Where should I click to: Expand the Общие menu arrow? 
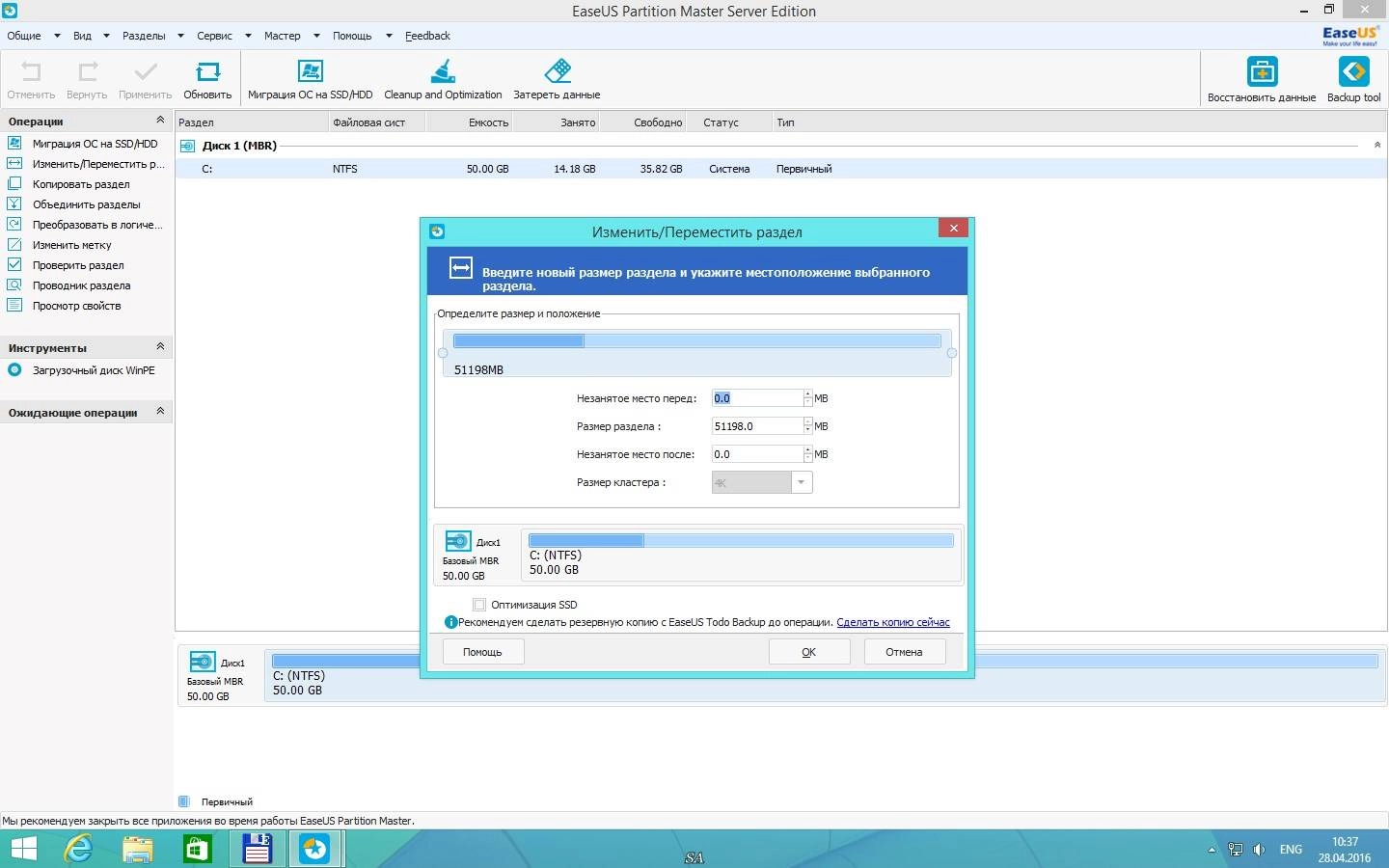point(57,36)
